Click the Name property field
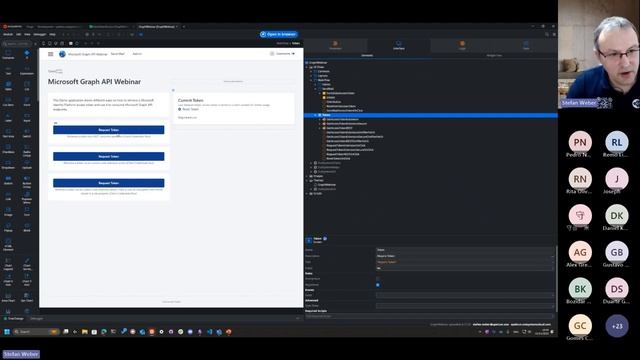Viewport: 640px width, 360px height. pyautogui.click(x=465, y=250)
